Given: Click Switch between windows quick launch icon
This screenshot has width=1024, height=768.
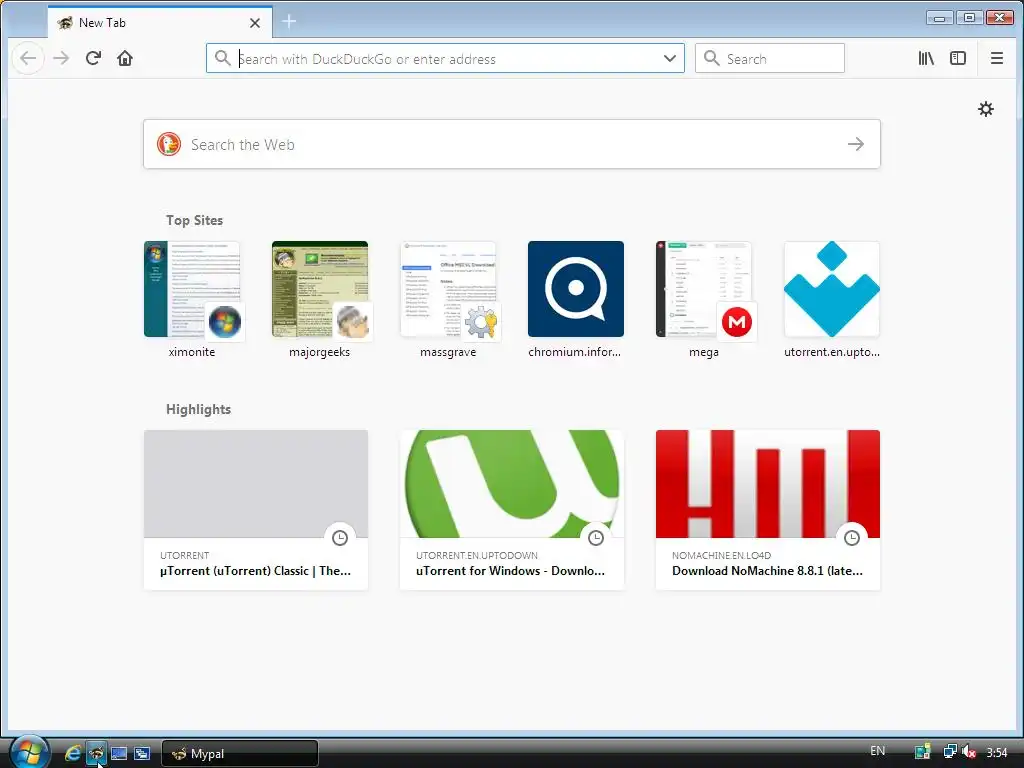Looking at the screenshot, I should [x=142, y=753].
